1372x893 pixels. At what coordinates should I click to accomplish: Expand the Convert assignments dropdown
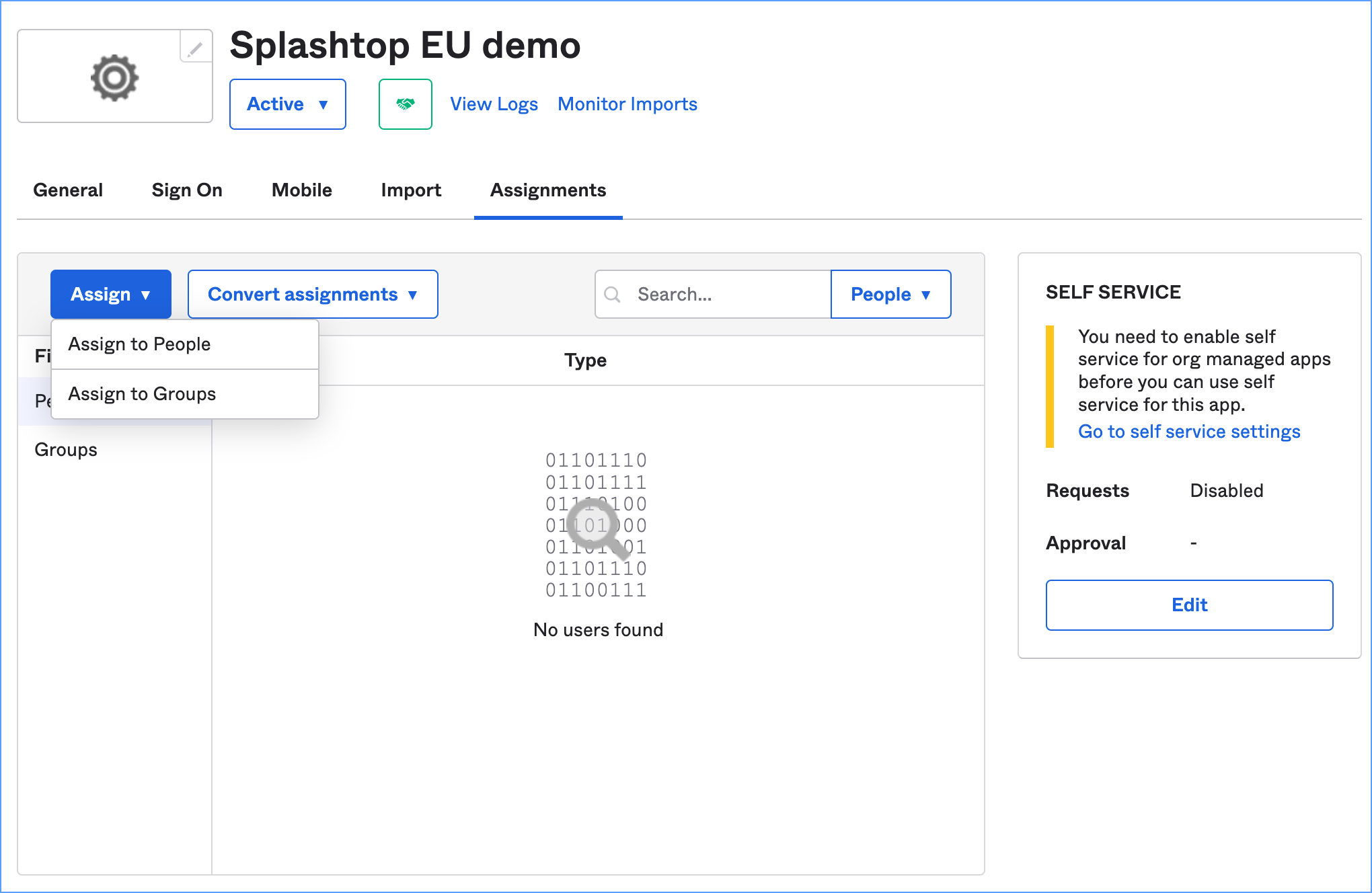click(313, 294)
